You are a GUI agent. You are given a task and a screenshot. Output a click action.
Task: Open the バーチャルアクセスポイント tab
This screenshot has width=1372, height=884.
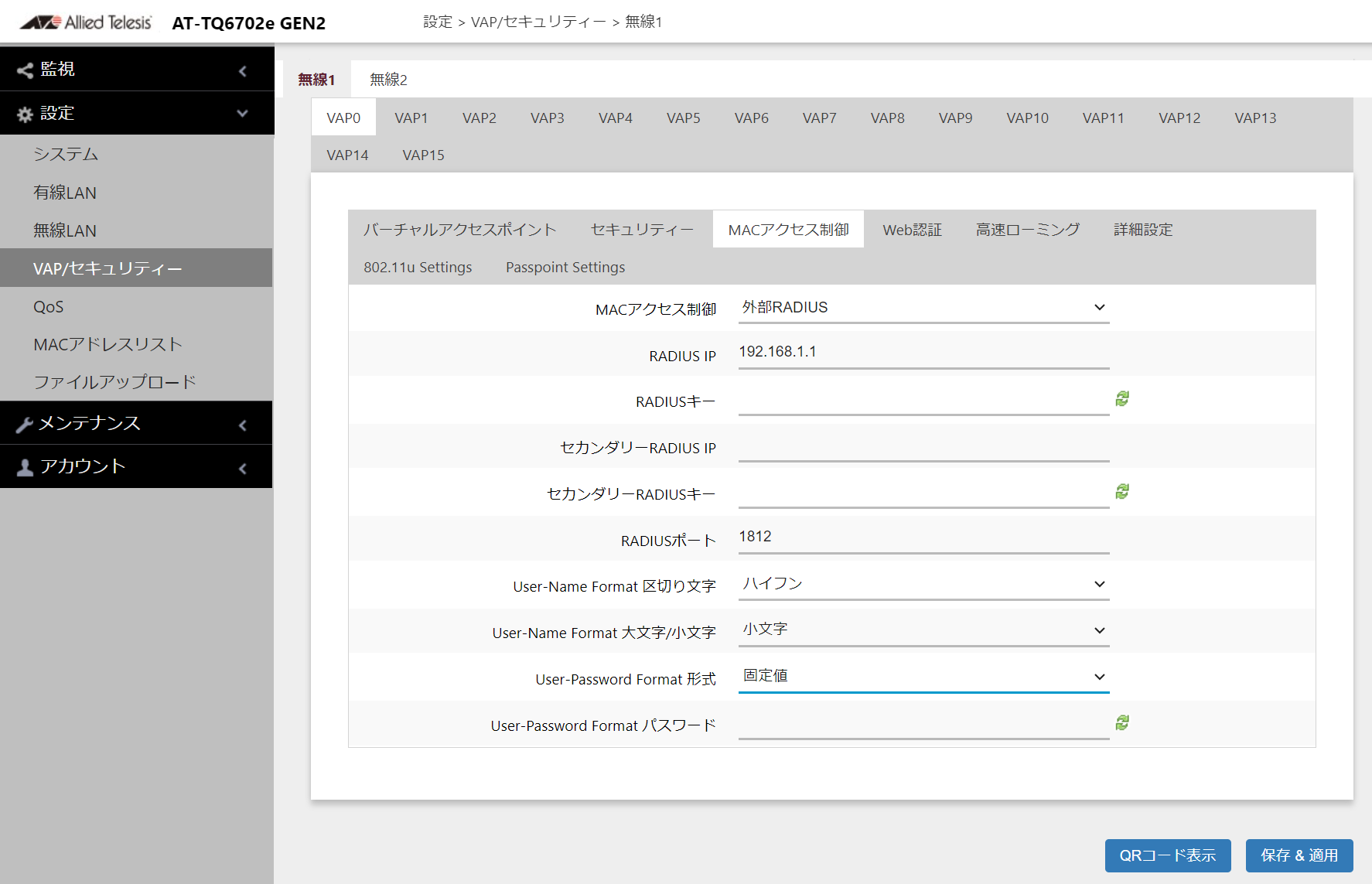click(460, 230)
